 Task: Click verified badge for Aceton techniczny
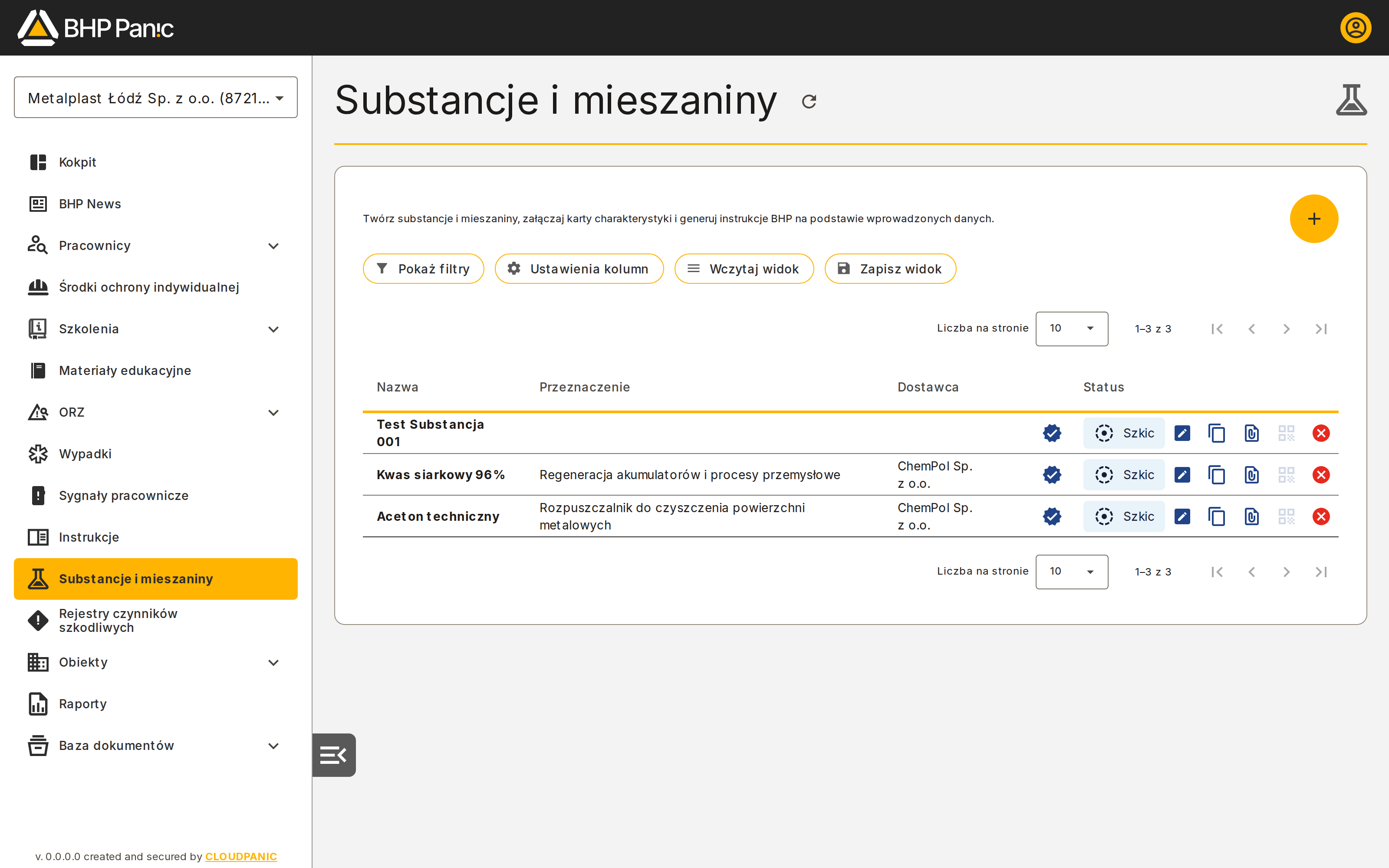[x=1051, y=516]
